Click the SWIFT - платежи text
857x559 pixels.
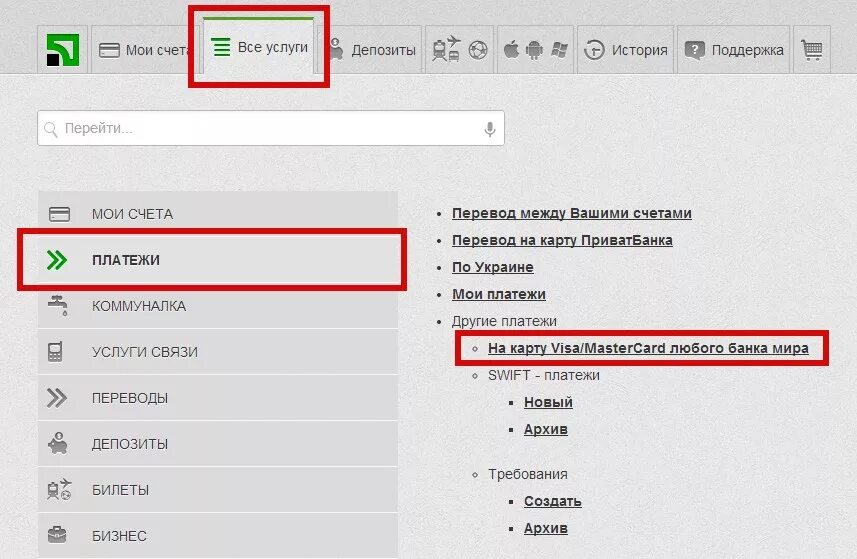pyautogui.click(x=544, y=375)
